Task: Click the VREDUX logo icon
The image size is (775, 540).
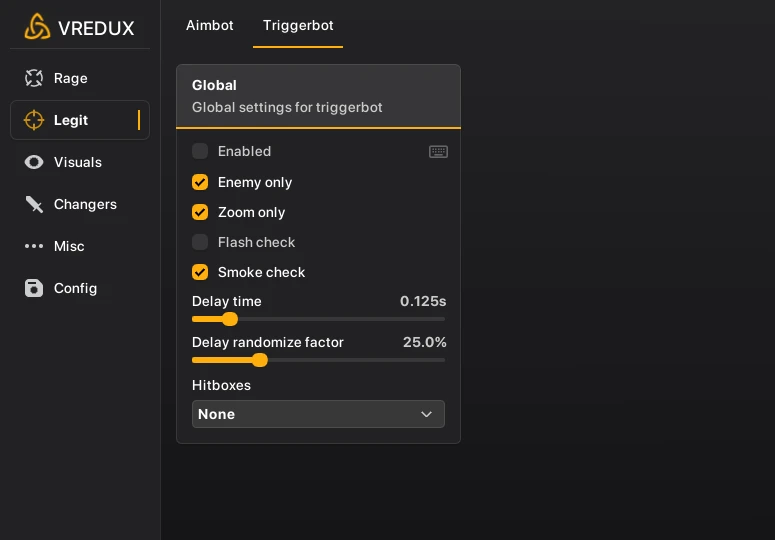Action: point(37,27)
